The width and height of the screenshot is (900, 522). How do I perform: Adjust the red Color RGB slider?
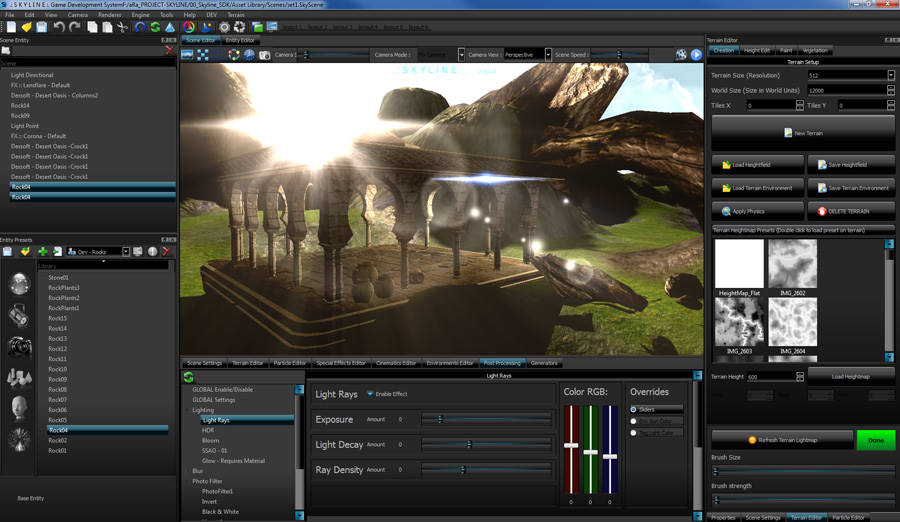point(571,446)
